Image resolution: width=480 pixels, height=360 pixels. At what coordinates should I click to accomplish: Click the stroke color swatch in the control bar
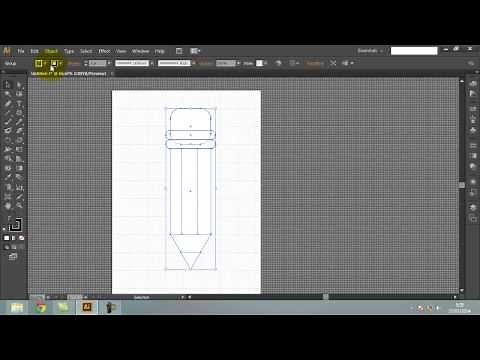click(x=54, y=63)
